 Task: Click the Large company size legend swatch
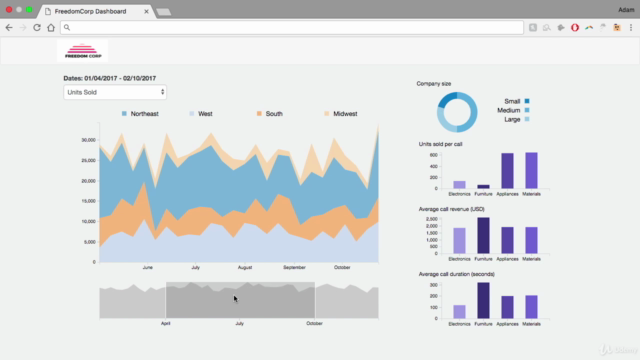click(x=527, y=119)
